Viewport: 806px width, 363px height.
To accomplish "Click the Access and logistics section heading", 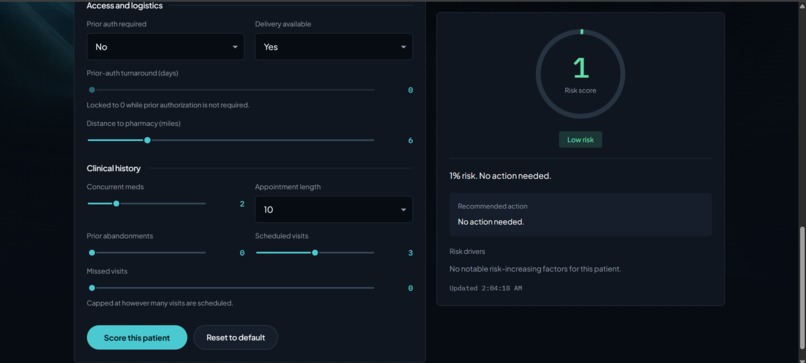I will [125, 6].
